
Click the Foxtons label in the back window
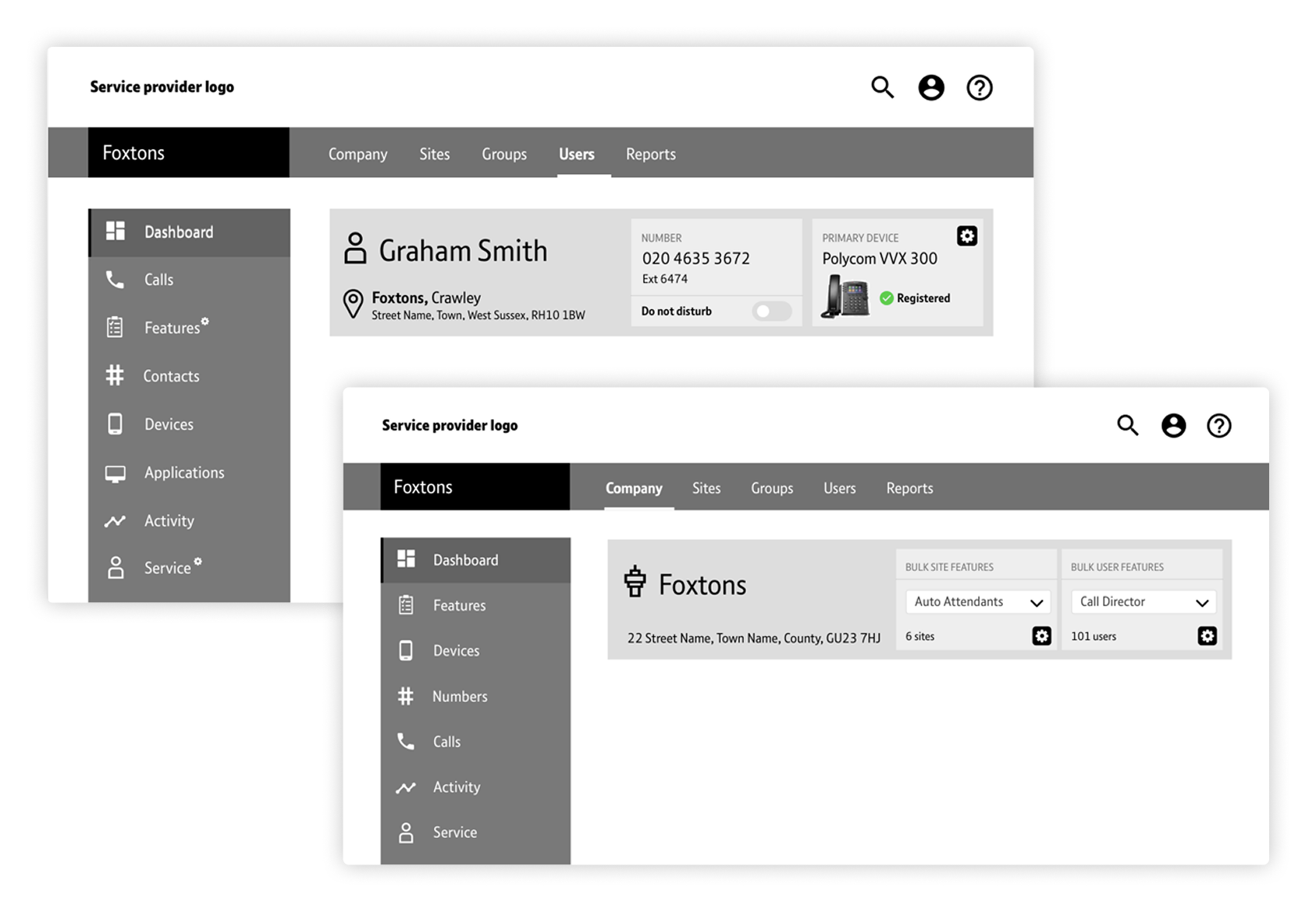click(x=133, y=153)
